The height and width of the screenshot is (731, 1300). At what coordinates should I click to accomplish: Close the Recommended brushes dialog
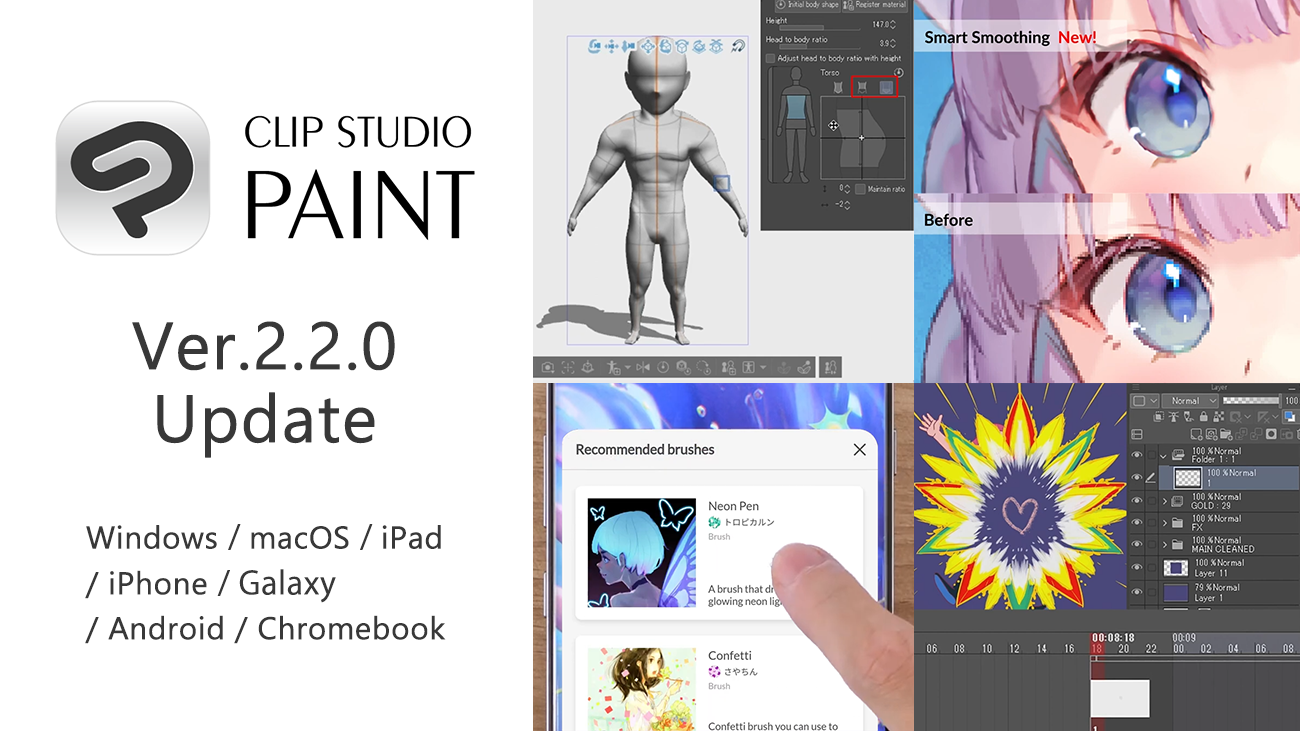coord(859,450)
